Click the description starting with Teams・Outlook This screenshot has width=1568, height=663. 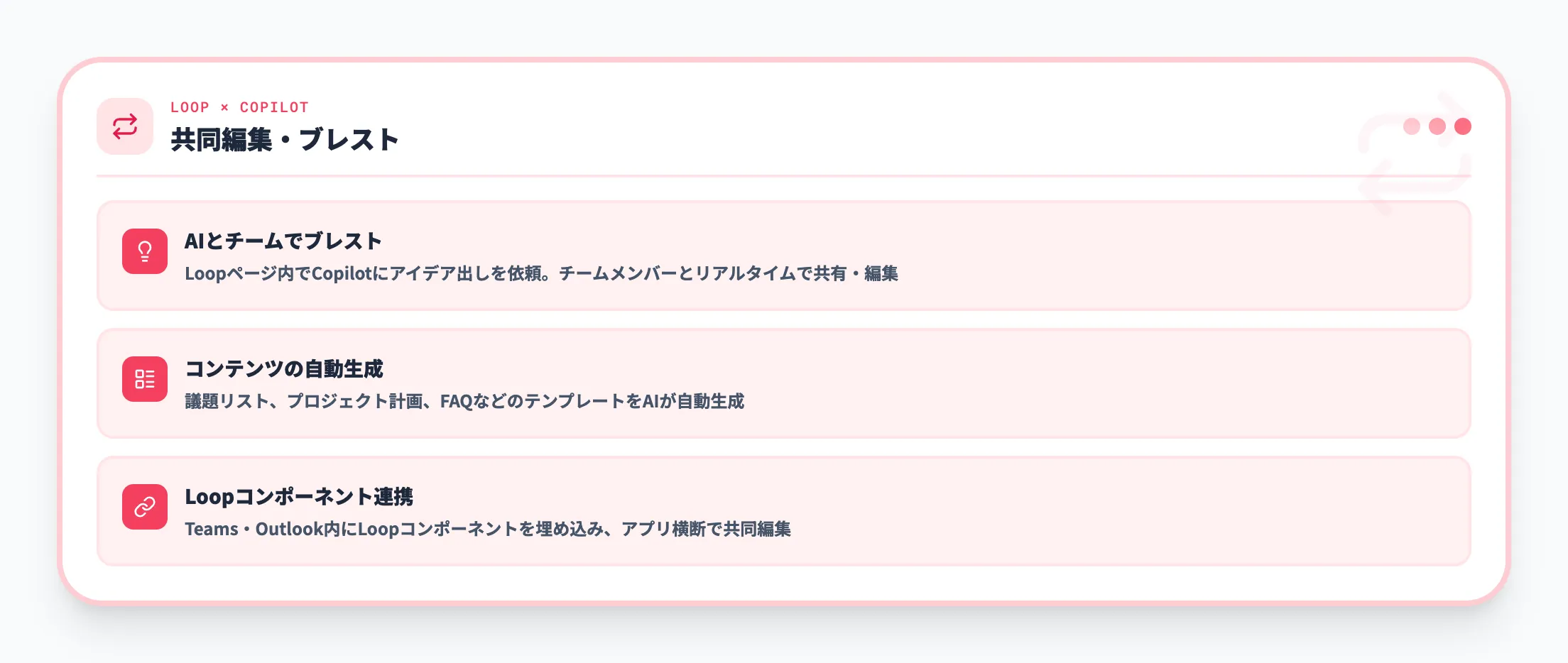click(x=488, y=529)
